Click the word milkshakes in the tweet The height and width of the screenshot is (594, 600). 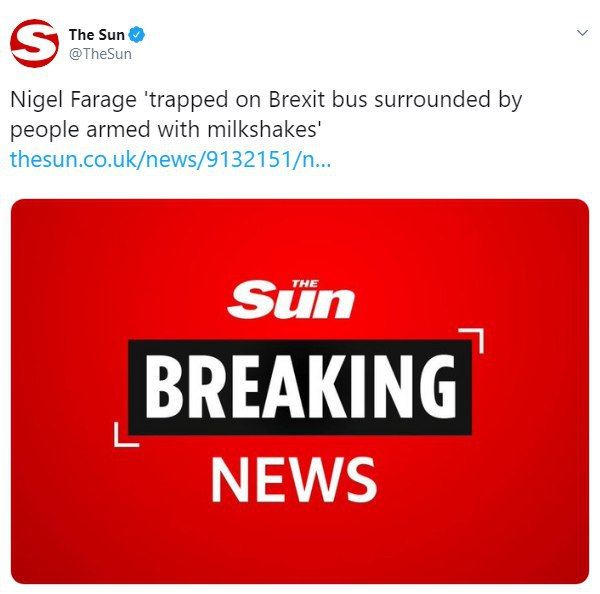(261, 129)
